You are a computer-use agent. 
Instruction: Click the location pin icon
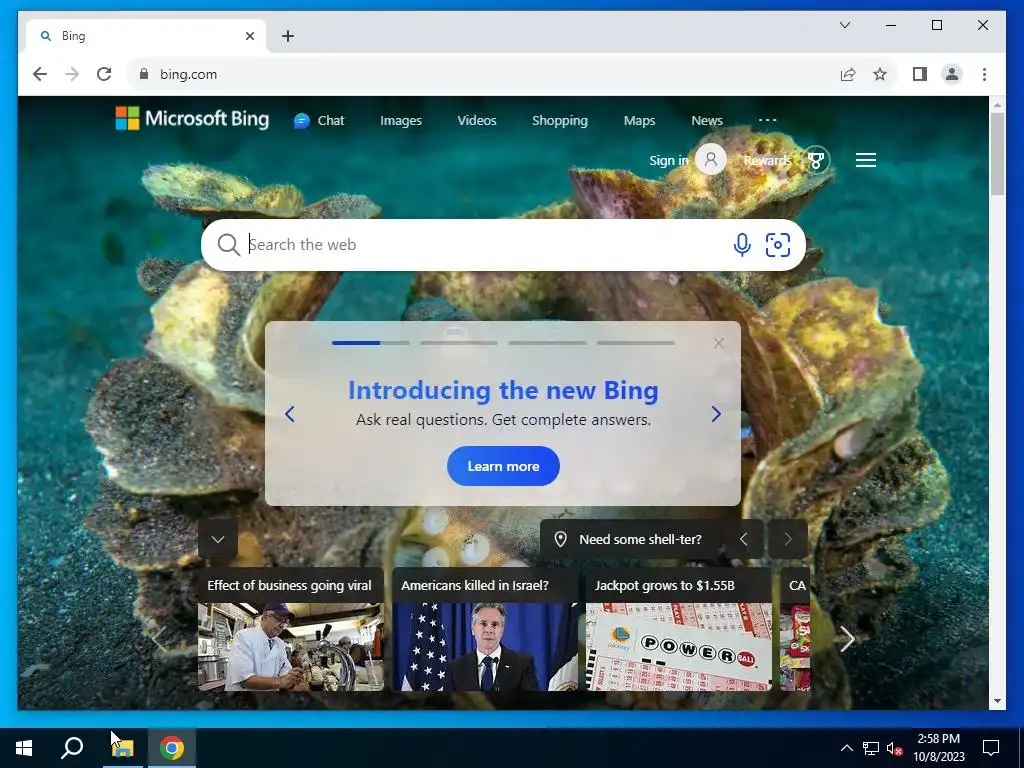(x=560, y=539)
